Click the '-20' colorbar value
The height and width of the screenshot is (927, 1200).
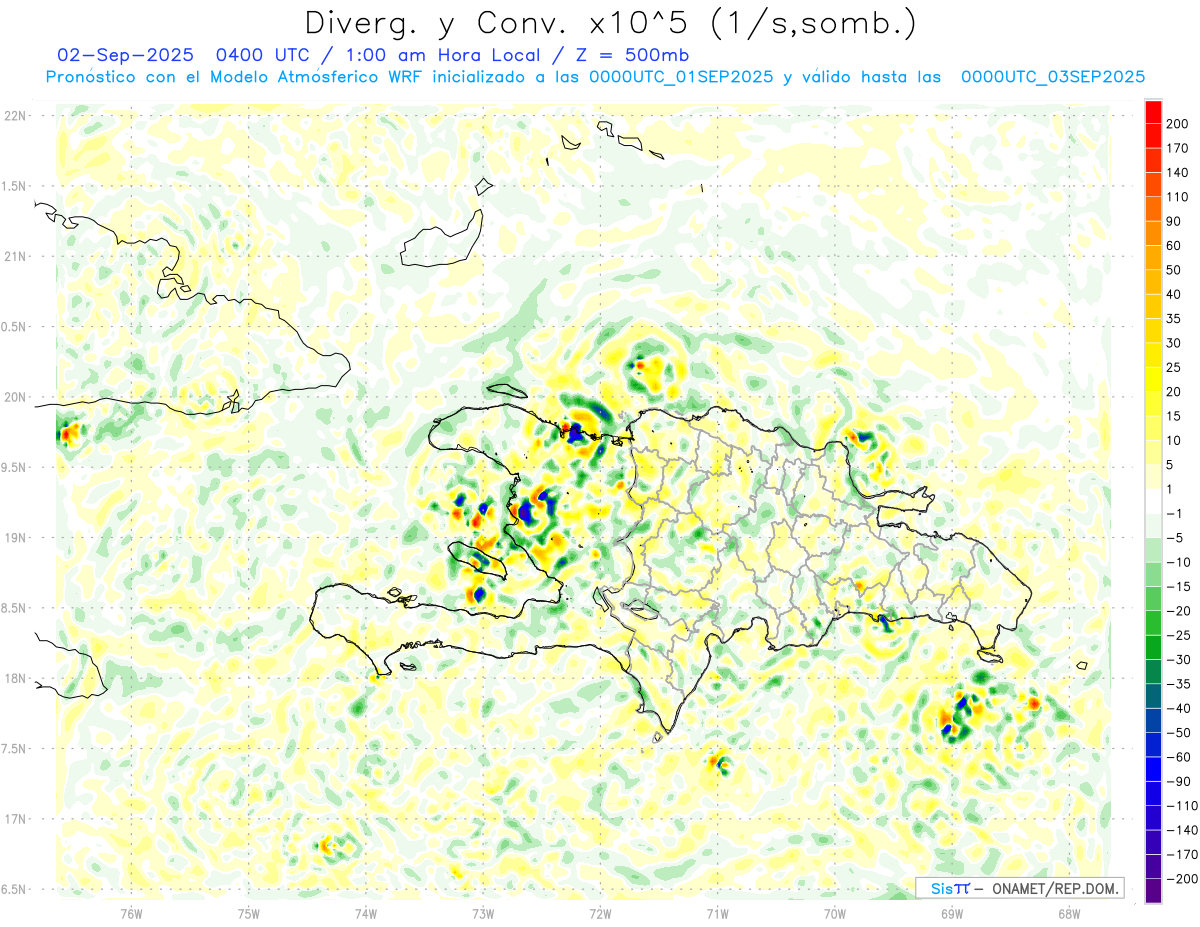1177,611
